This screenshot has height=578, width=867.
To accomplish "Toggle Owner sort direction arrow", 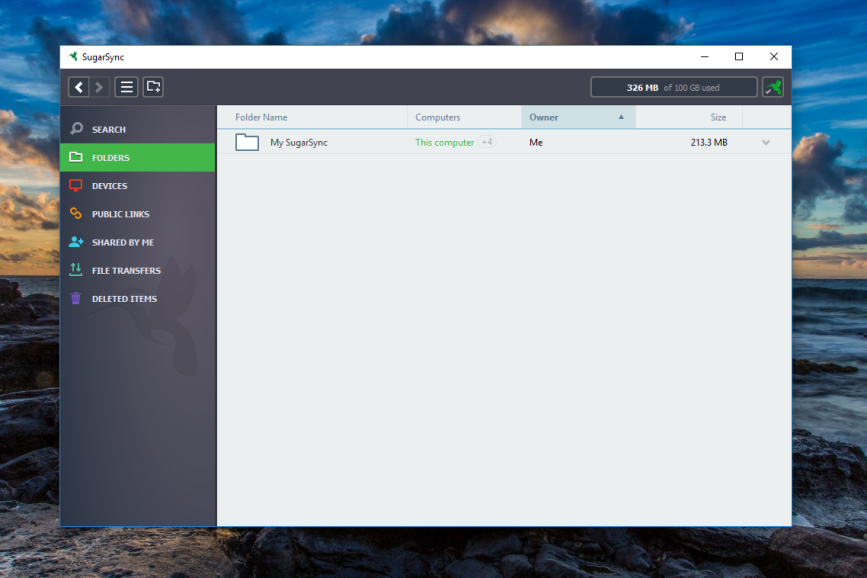I will click(x=621, y=117).
